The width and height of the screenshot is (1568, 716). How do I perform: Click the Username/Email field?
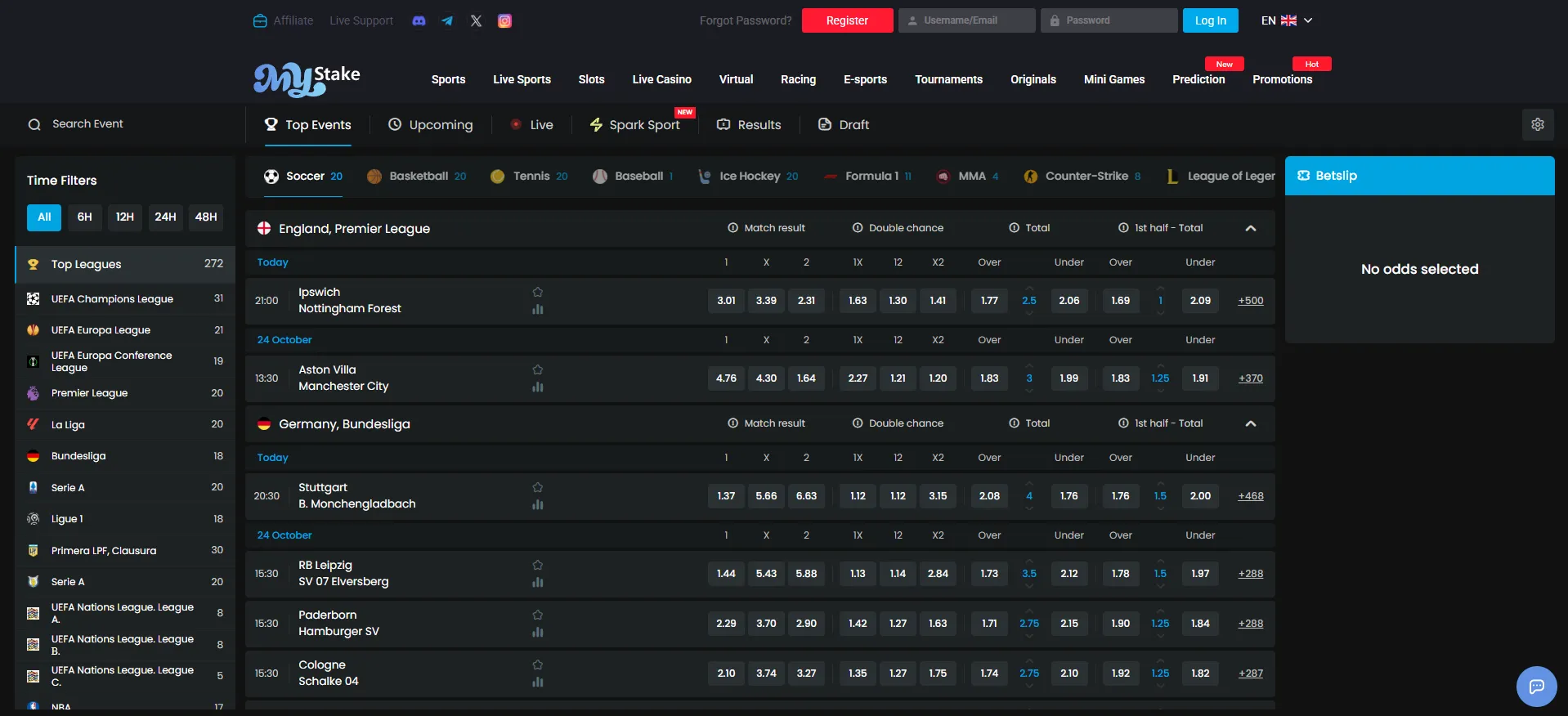(966, 20)
